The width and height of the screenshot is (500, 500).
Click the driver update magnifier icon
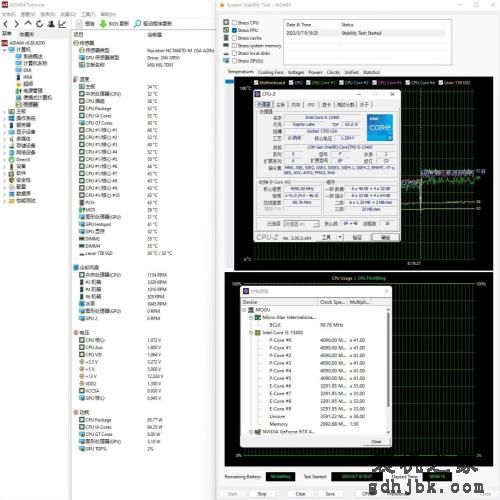pyautogui.click(x=137, y=24)
